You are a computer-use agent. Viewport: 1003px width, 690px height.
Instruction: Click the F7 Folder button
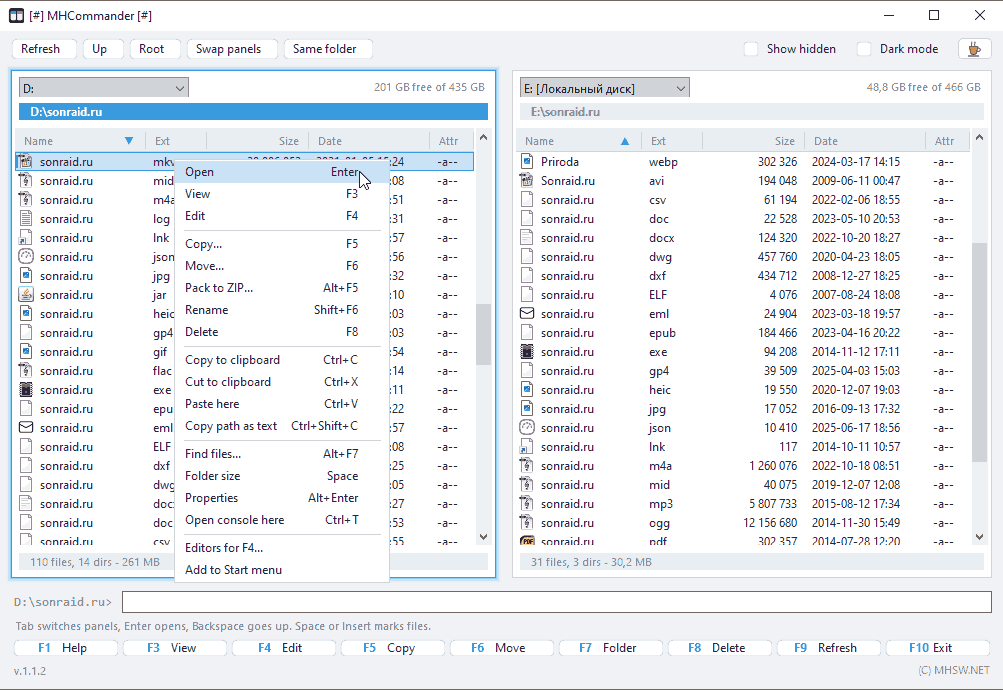611,648
